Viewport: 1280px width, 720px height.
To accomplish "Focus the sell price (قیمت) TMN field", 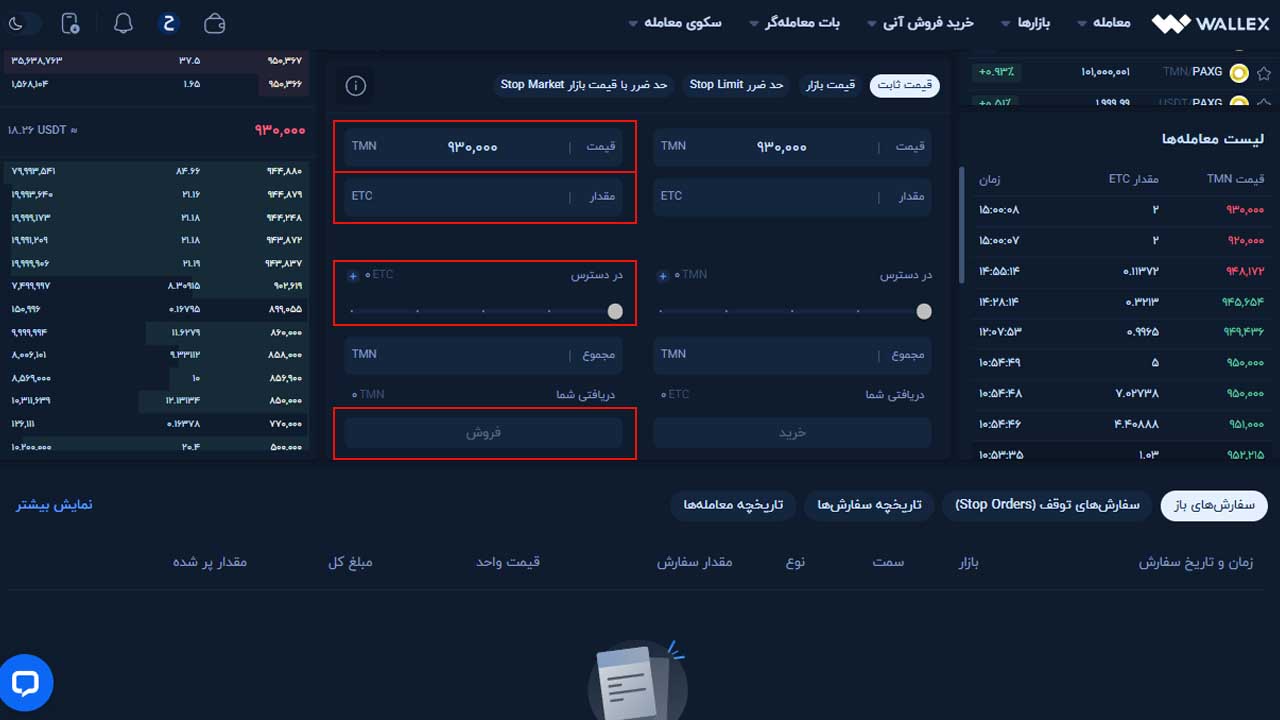I will 484,147.
